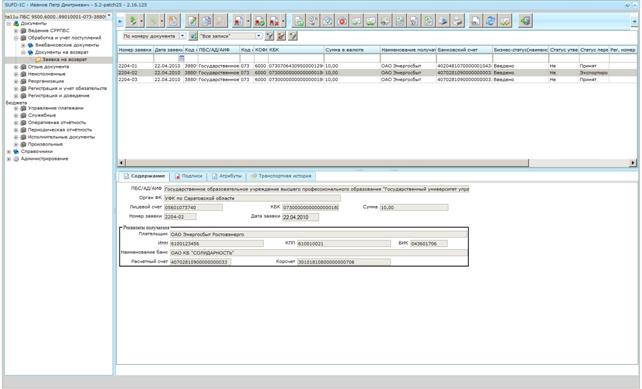Click the green left-arrow icon at toolbar end

tap(525, 20)
